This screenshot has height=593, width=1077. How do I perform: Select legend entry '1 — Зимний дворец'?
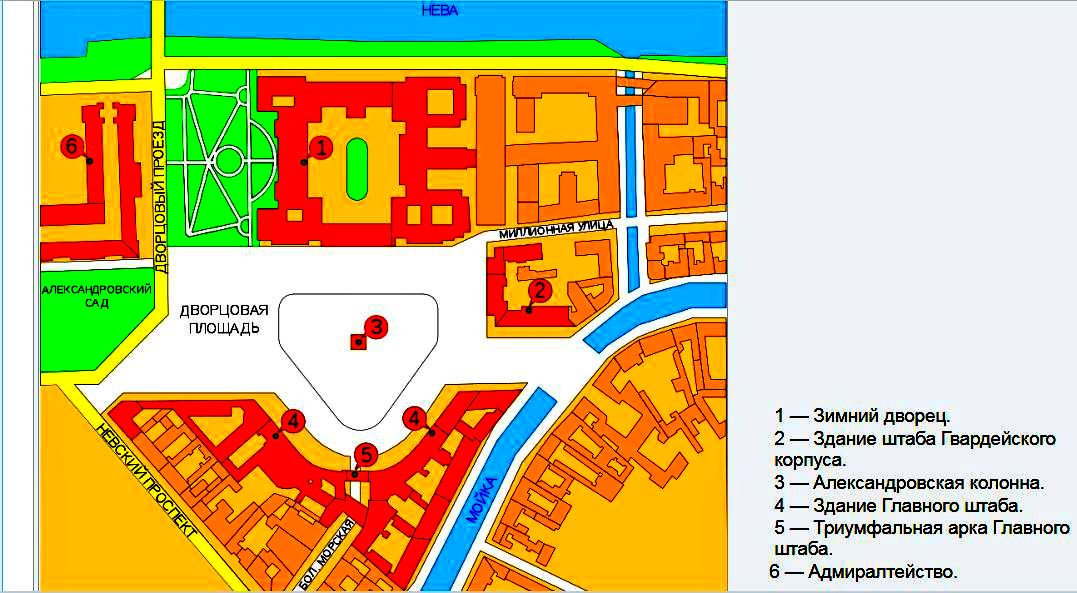[863, 416]
